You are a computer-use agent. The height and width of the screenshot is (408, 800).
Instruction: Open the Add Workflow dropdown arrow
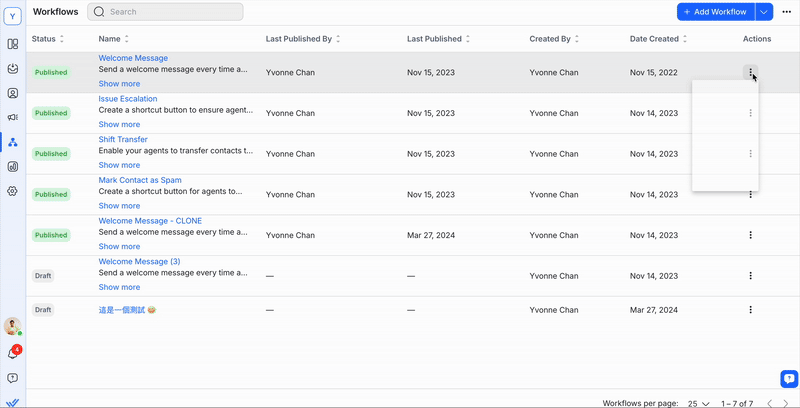pos(764,12)
